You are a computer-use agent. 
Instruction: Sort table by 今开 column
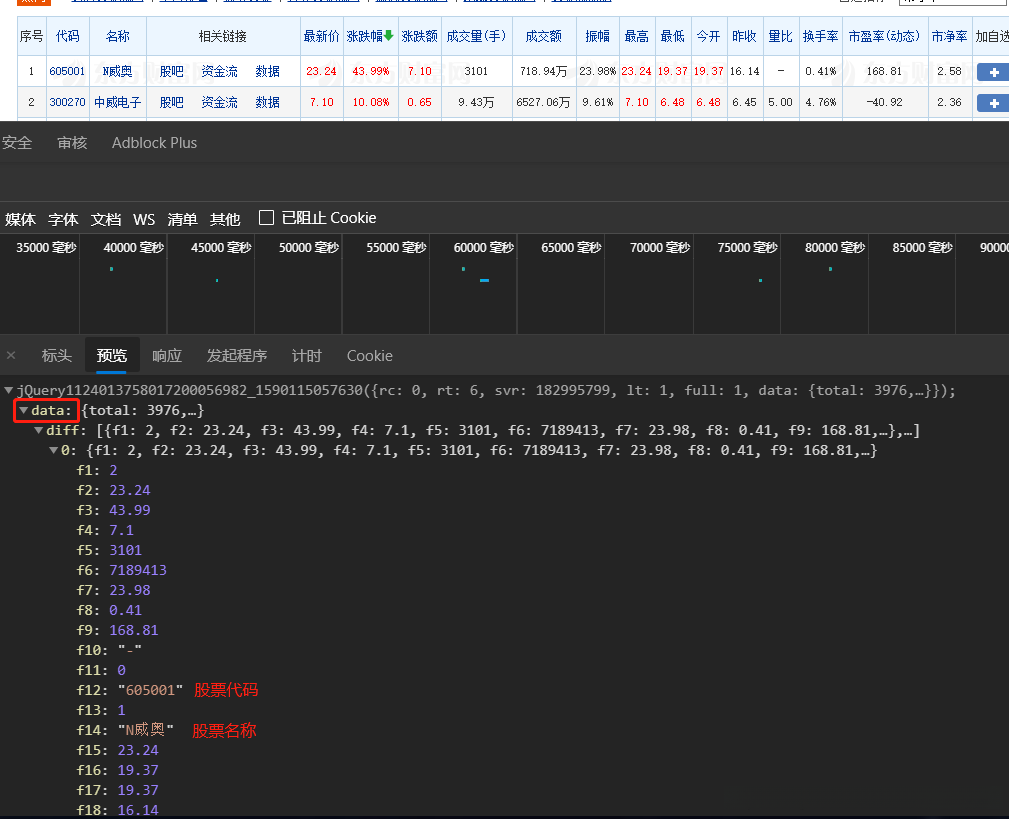click(708, 36)
